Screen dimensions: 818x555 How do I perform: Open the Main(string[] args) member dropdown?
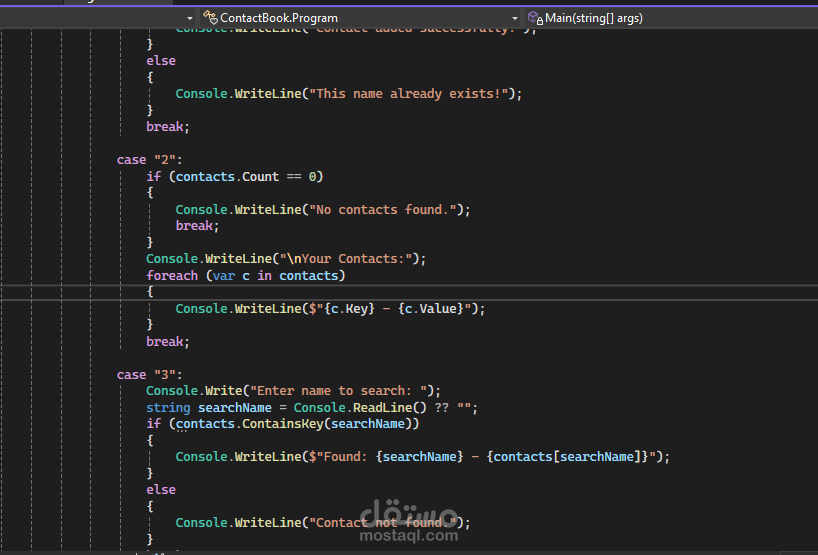pos(670,18)
